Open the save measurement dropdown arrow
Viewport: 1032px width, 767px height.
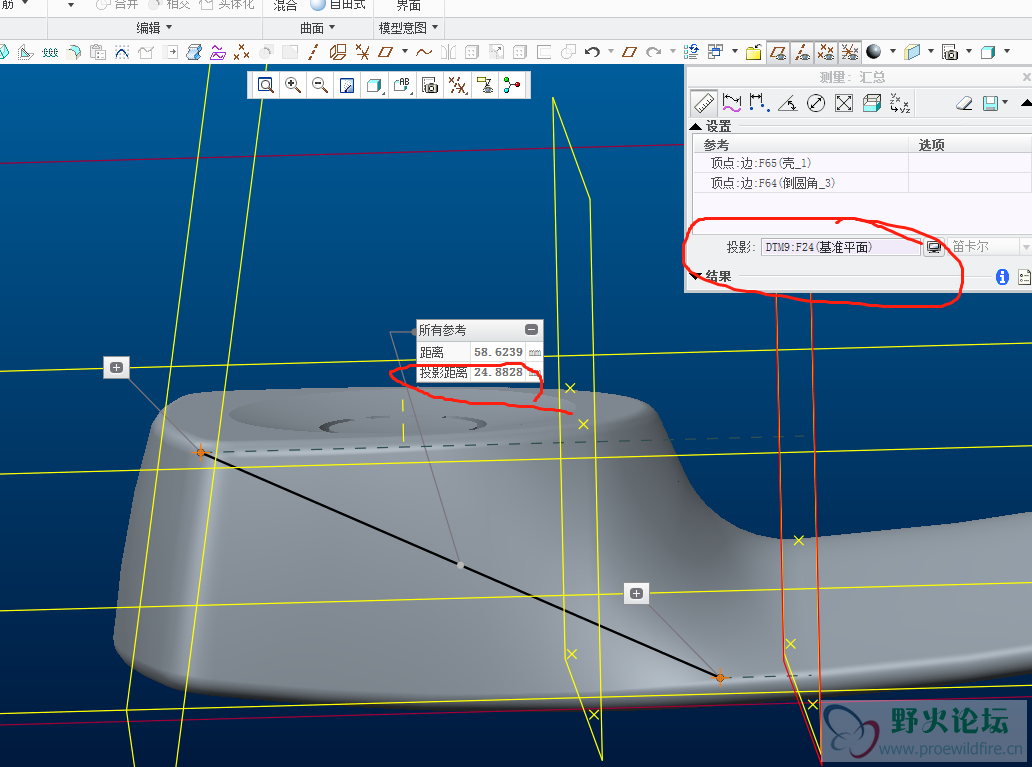click(x=1005, y=103)
